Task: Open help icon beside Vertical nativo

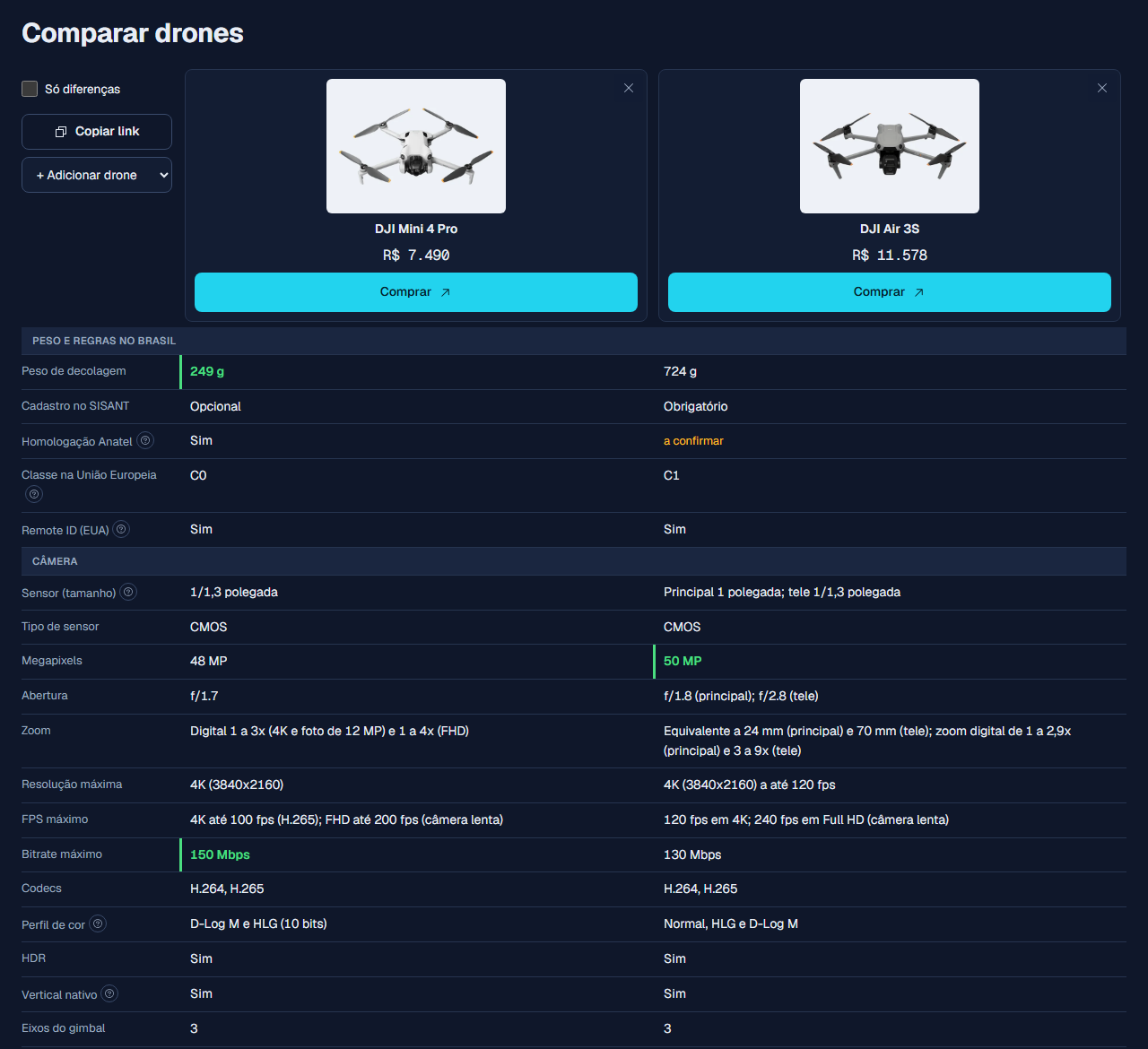Action: click(109, 993)
